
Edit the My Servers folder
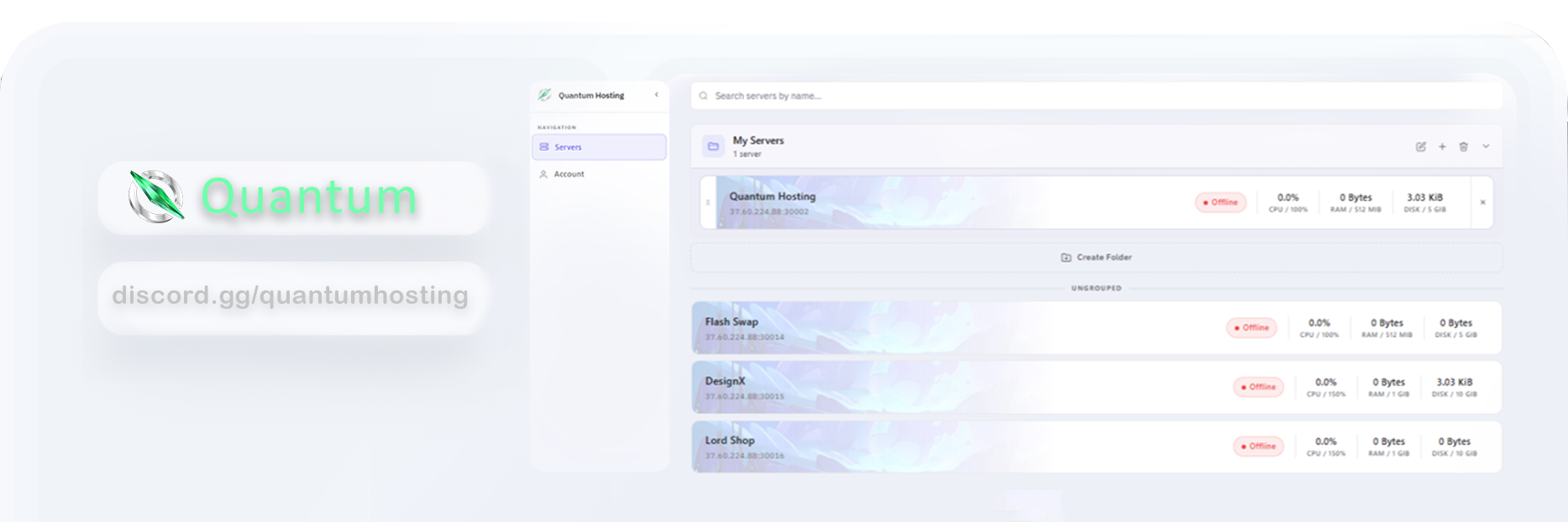(x=1421, y=147)
